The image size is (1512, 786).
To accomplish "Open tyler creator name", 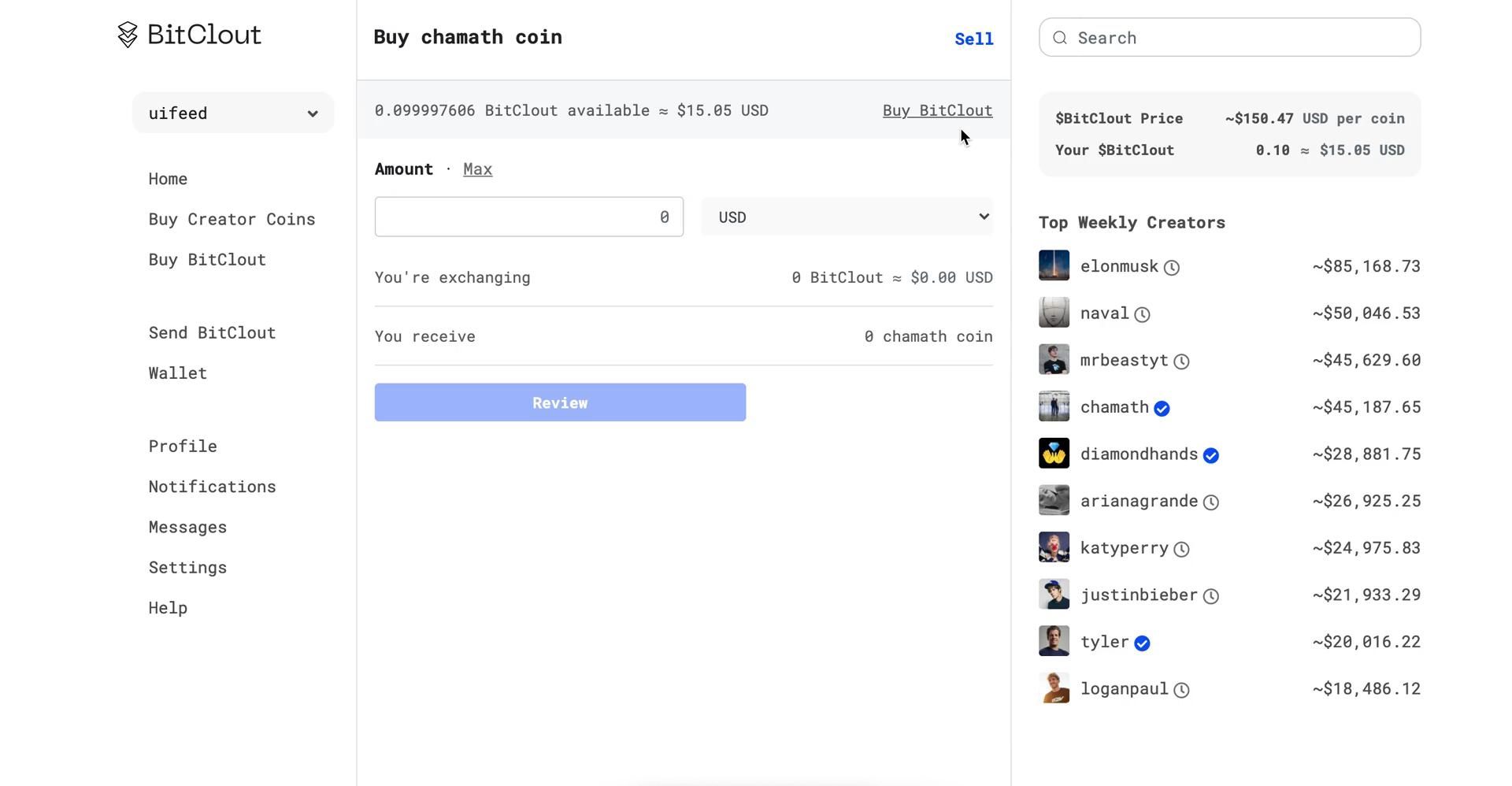I will (x=1104, y=641).
